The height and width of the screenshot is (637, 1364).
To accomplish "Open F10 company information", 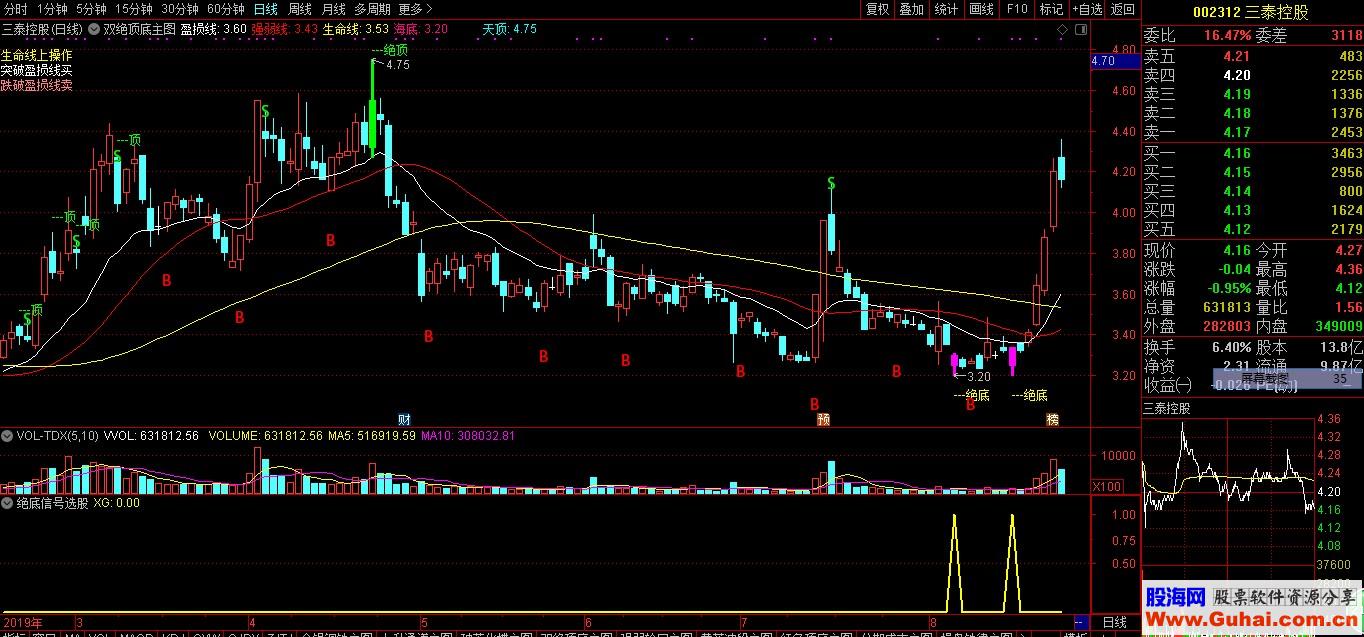I will (1017, 9).
